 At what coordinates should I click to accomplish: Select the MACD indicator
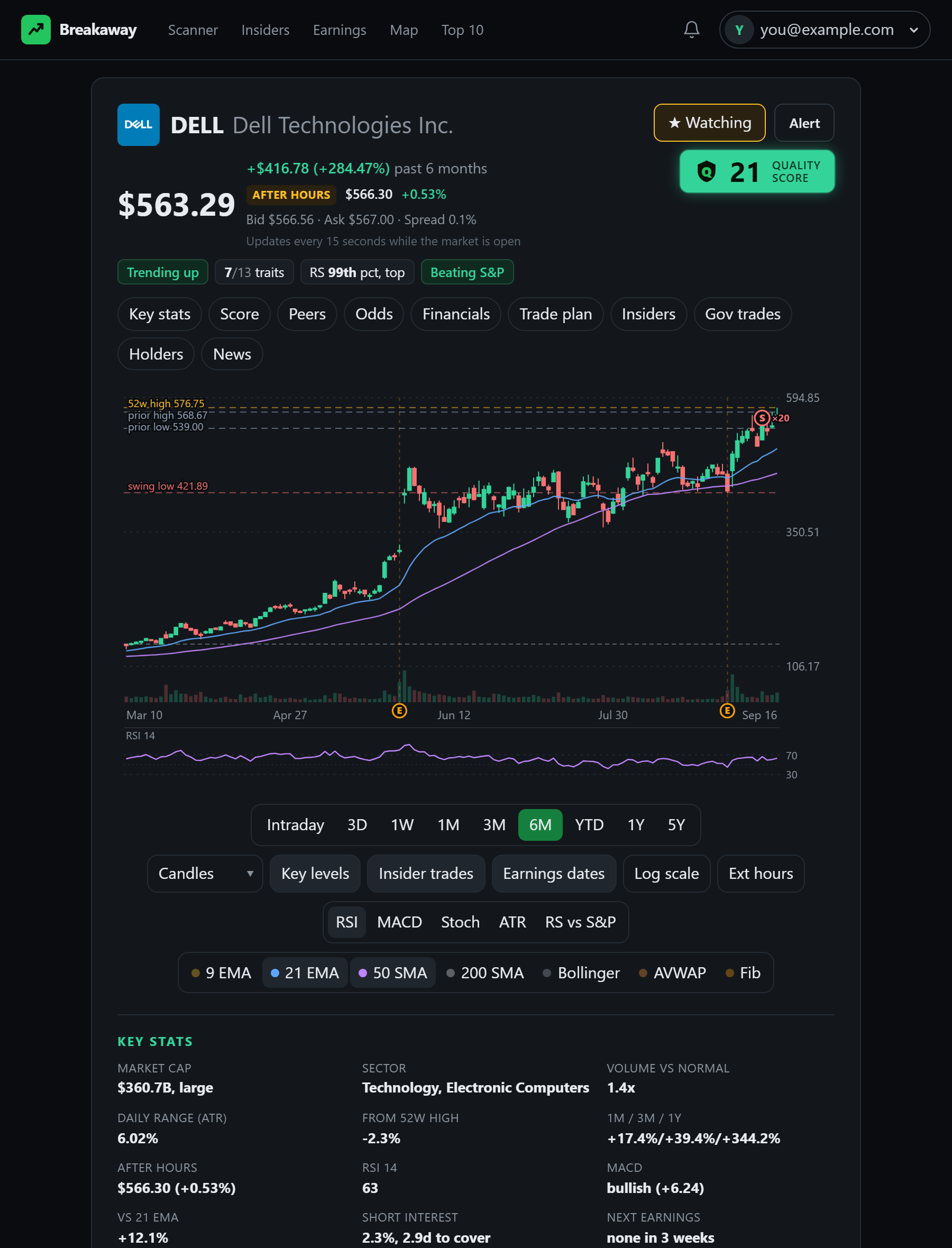point(399,922)
